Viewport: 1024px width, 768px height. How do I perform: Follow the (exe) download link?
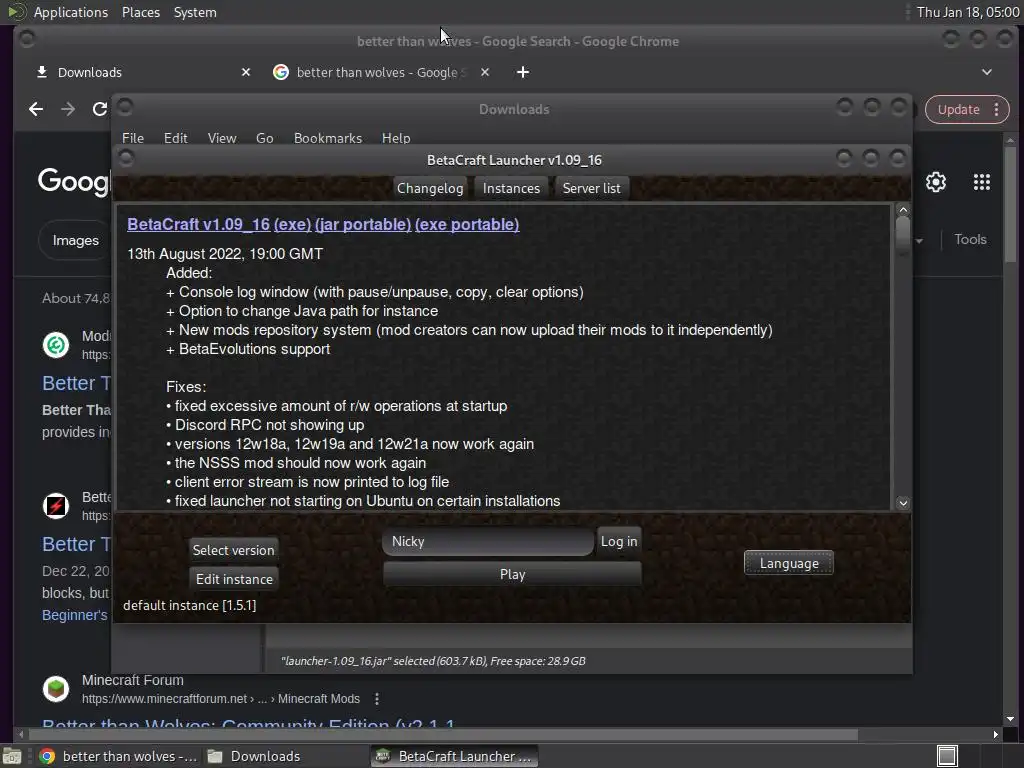point(293,224)
